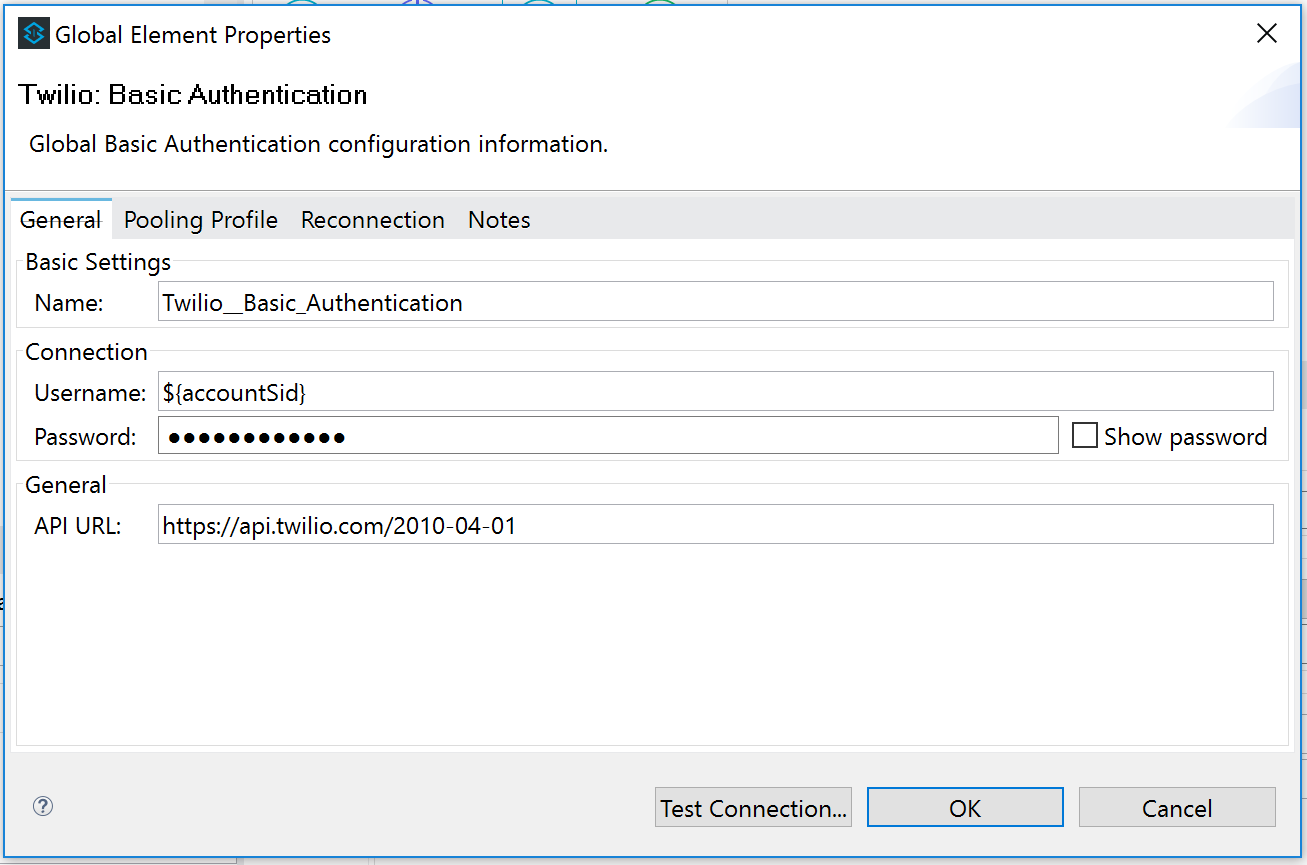Close the Global Element Properties dialog
The height and width of the screenshot is (865, 1307).
point(1266,34)
